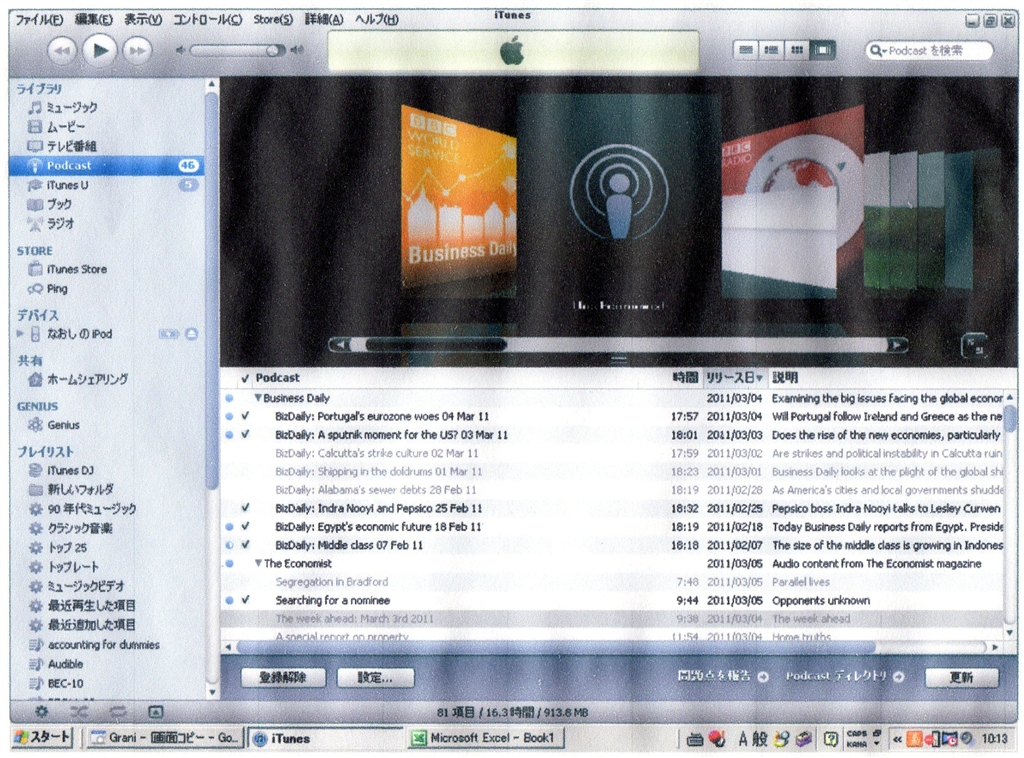Toggle repeat playback
Screen dimensions: 1024x758
(118, 712)
